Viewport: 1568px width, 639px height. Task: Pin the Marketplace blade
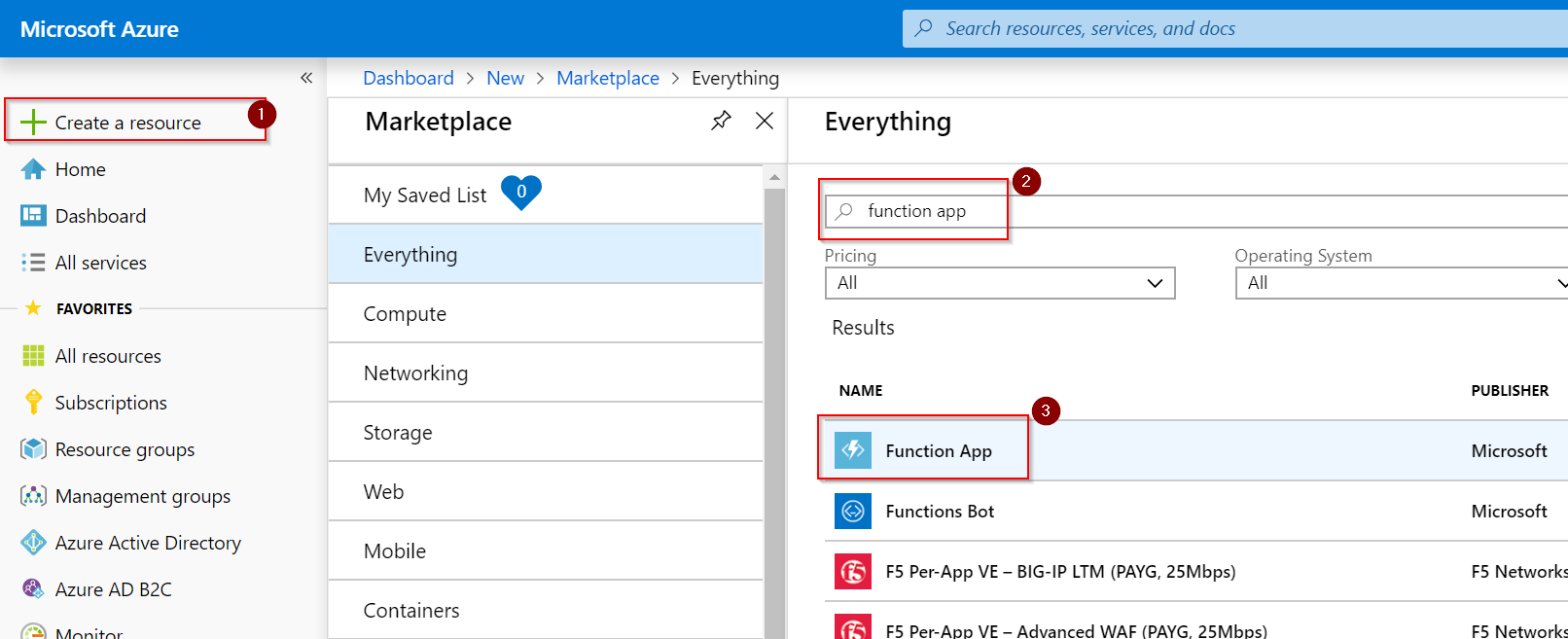721,121
